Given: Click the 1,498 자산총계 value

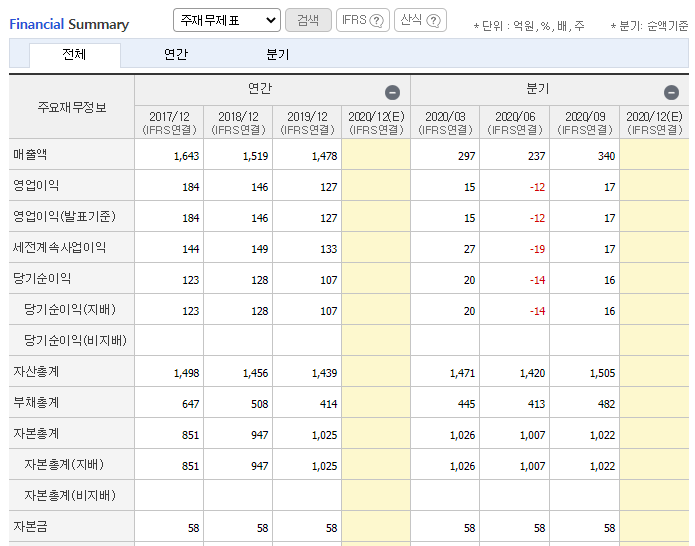Looking at the screenshot, I should point(187,373).
